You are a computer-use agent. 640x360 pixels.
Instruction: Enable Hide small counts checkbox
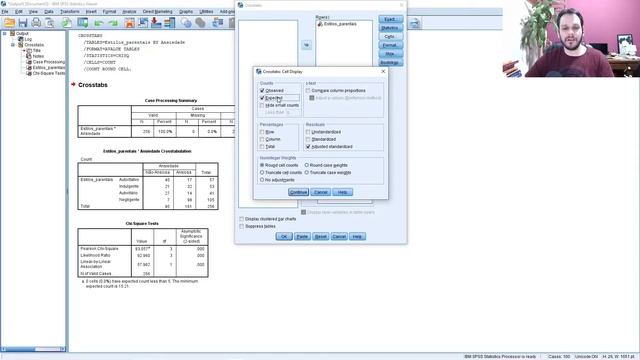tap(262, 105)
